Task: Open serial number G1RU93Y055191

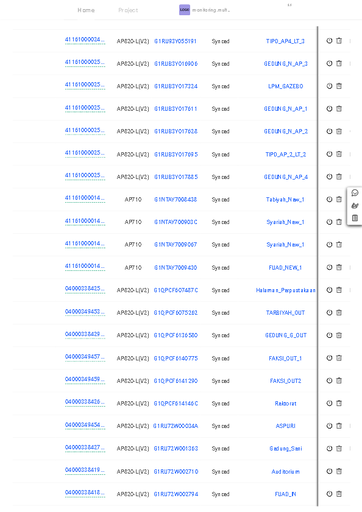Action: coord(175,41)
